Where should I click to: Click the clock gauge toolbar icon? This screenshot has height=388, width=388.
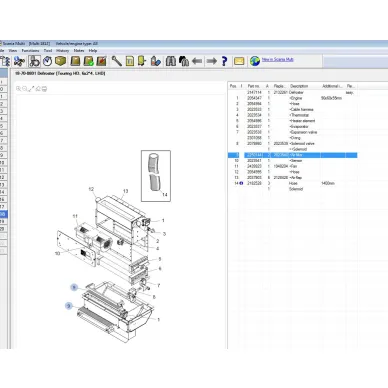47,61
